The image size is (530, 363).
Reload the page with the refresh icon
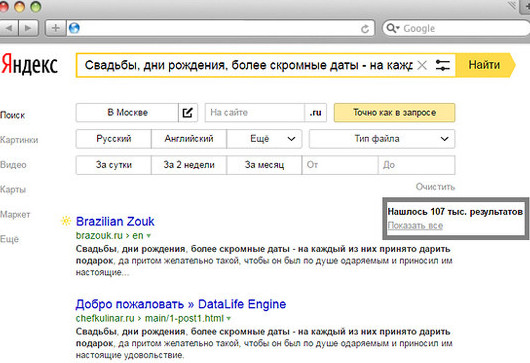pos(365,29)
